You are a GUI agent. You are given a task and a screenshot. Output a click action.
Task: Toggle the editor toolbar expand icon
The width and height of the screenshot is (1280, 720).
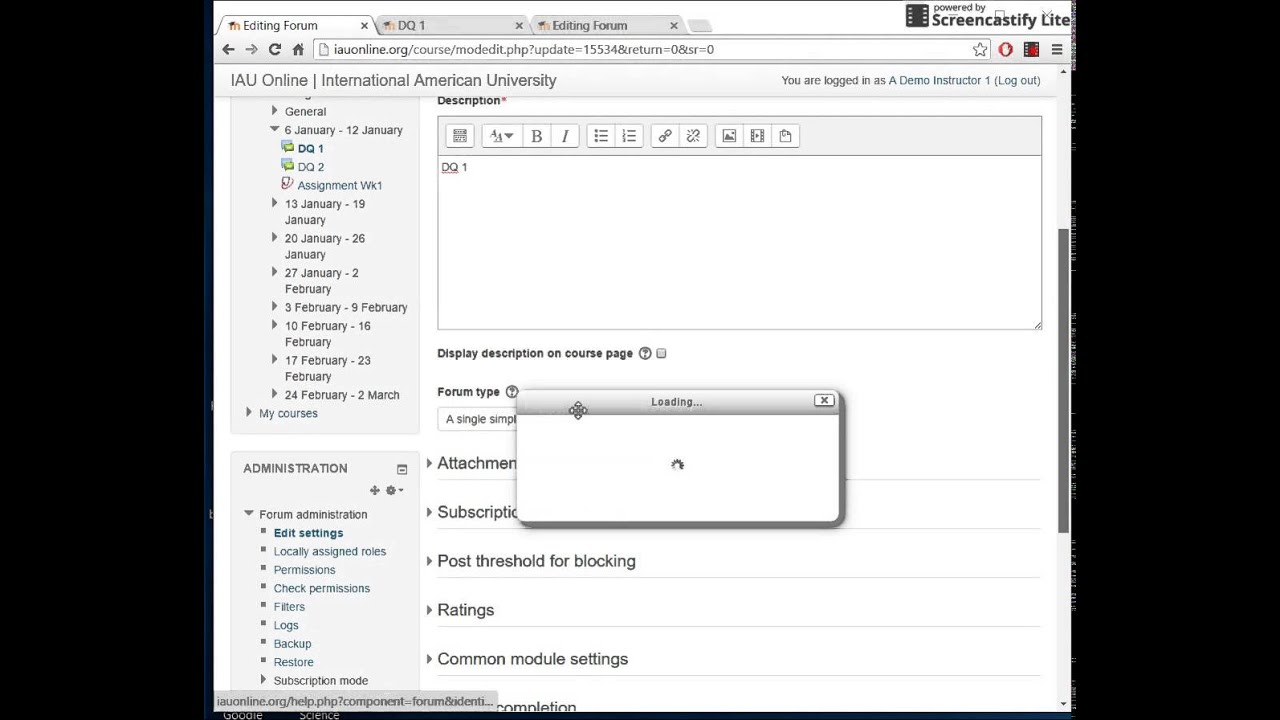[x=460, y=136]
